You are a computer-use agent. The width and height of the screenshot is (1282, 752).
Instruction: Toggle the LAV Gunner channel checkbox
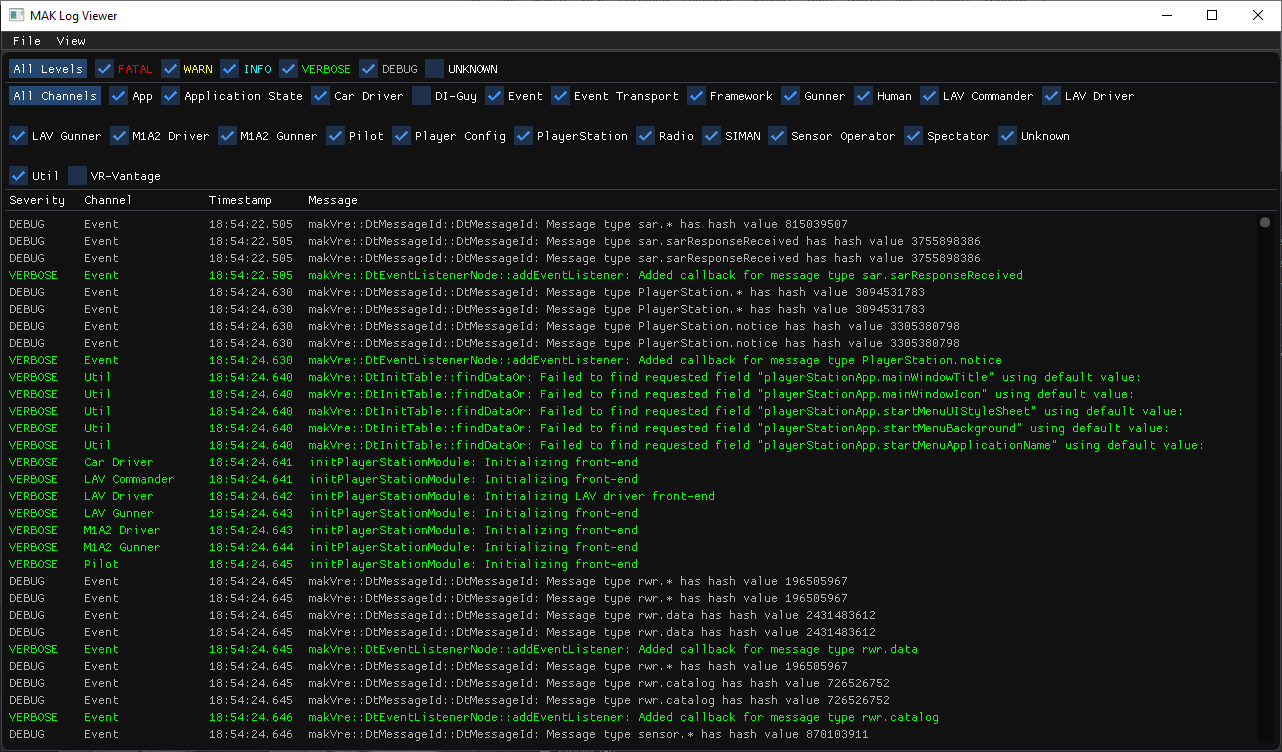coord(18,136)
